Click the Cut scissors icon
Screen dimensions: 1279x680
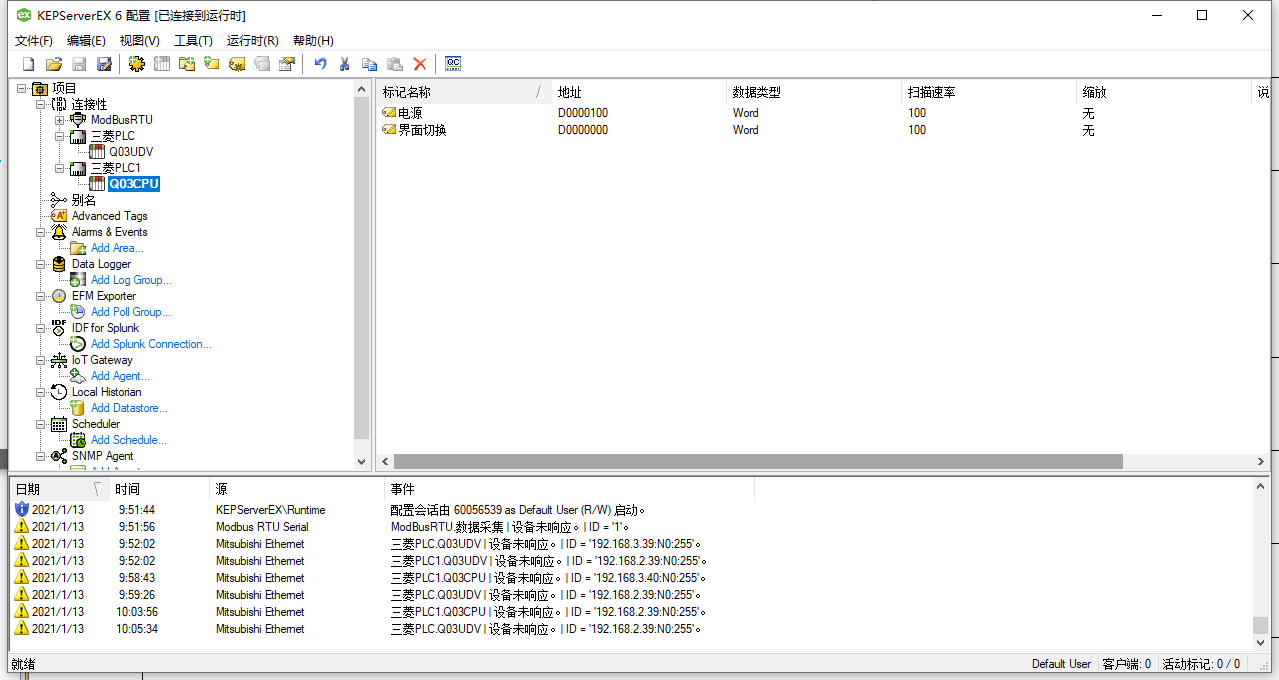(345, 64)
